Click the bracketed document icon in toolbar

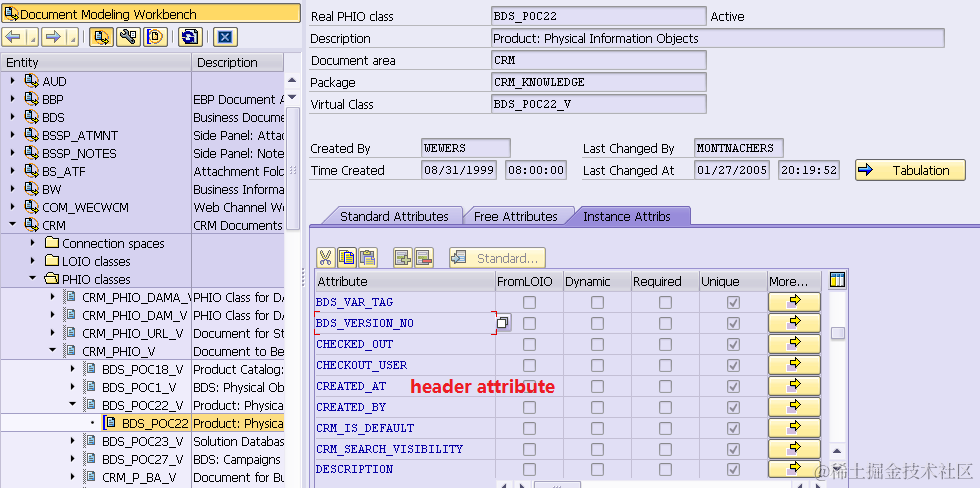[x=156, y=37]
